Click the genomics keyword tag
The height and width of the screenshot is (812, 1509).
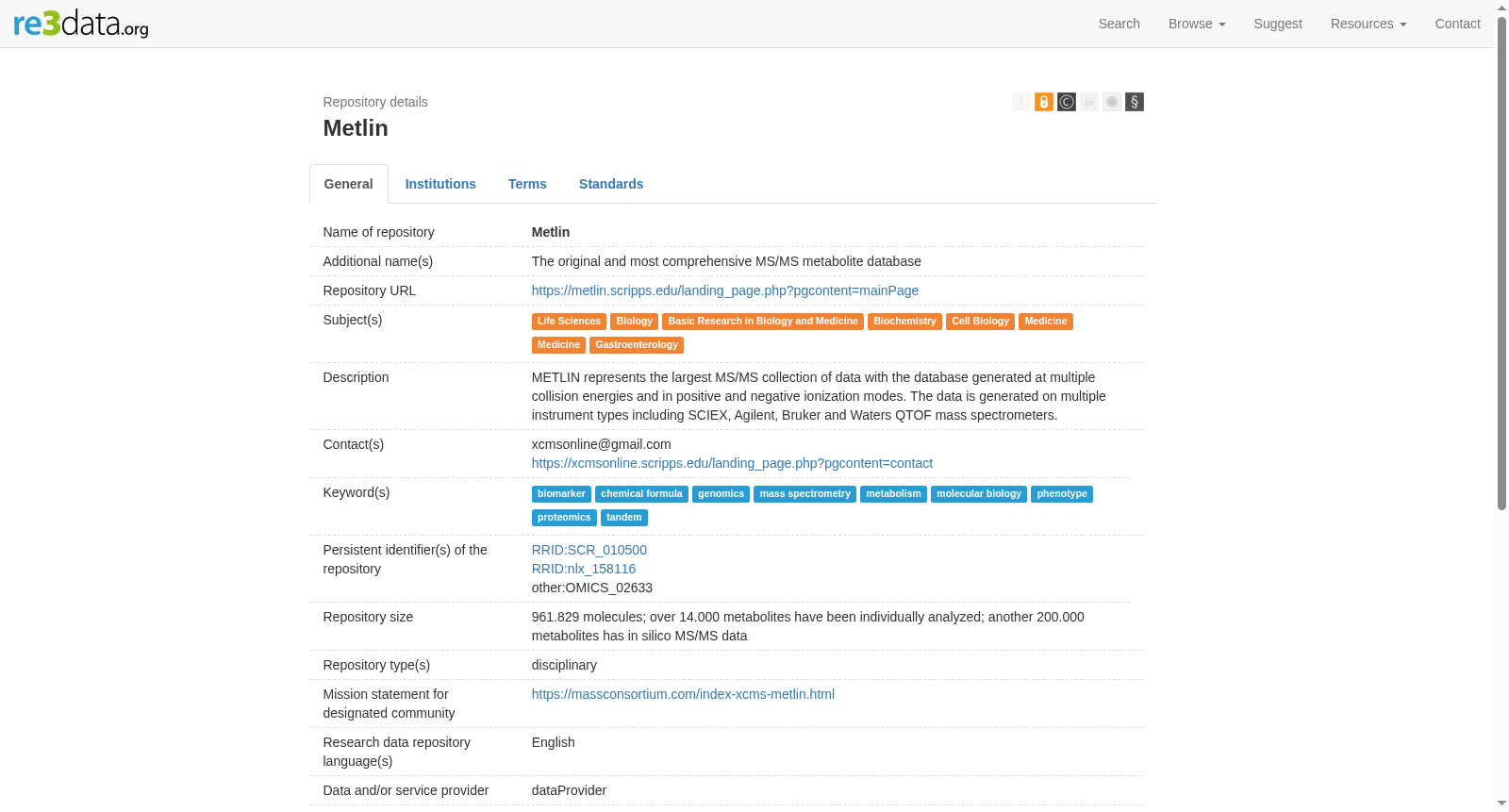[721, 494]
